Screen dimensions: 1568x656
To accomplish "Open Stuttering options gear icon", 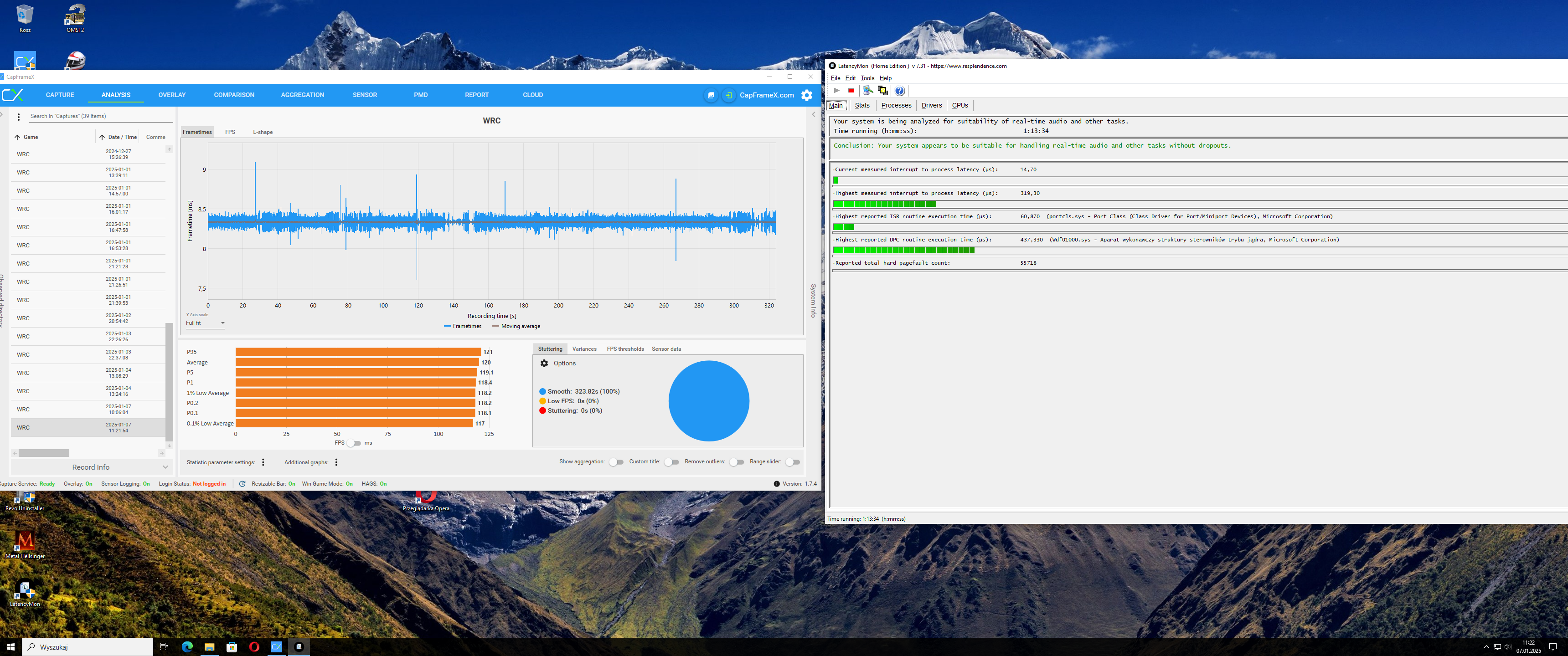I will click(544, 363).
